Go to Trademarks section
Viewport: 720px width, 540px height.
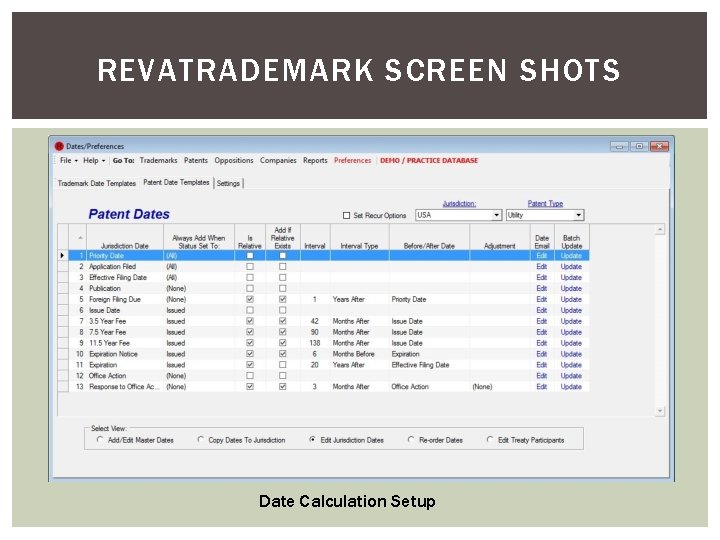(158, 160)
